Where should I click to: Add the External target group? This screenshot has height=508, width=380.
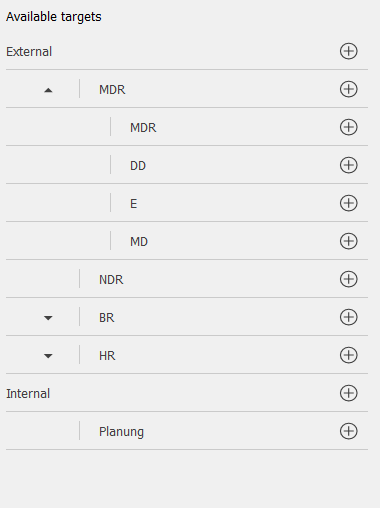point(349,51)
